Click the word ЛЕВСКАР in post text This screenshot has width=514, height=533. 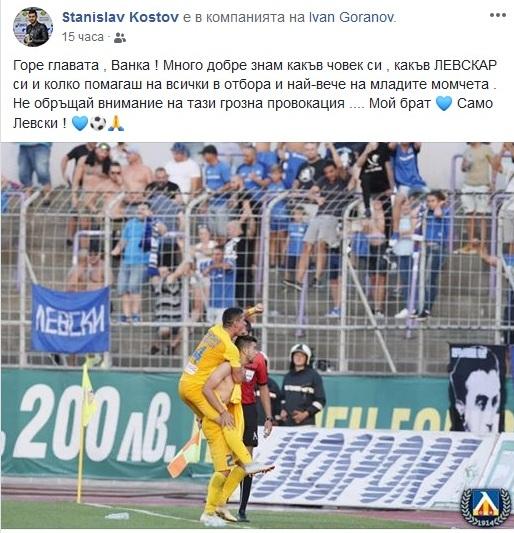pyautogui.click(x=465, y=65)
